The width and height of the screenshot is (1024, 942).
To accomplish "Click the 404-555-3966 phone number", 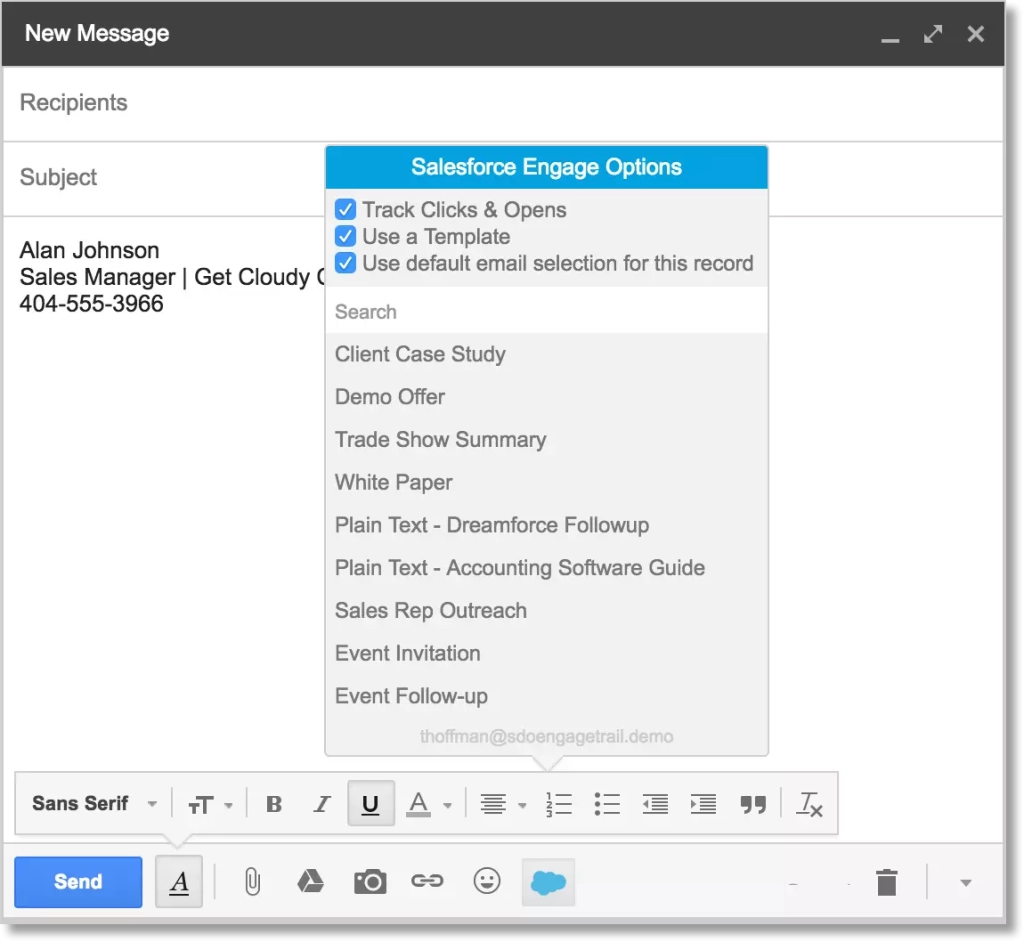I will [x=91, y=304].
